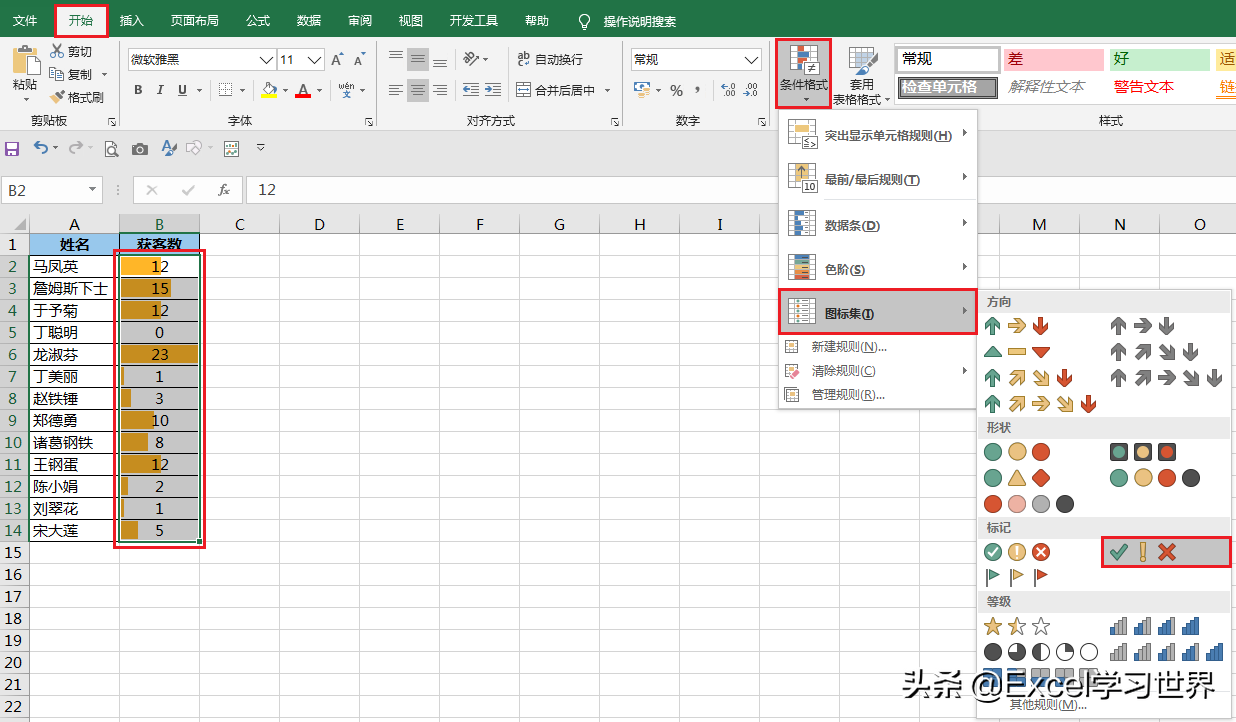1236x722 pixels.
Task: Open the Highlight Cells Rules (突出显示单元格规则) submenu
Action: [878, 134]
